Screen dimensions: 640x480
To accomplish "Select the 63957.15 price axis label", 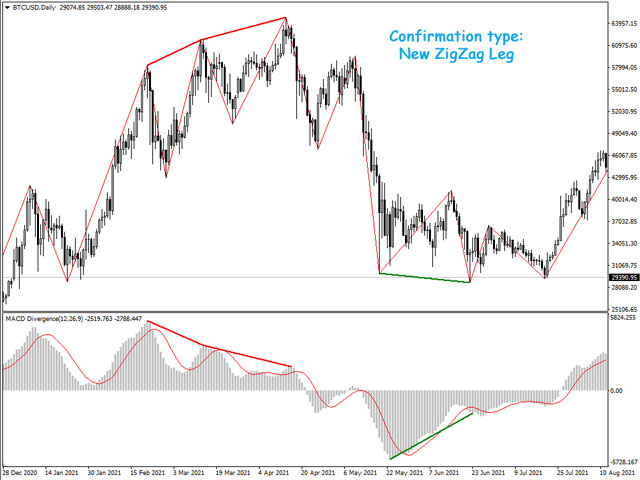I will 624,23.
